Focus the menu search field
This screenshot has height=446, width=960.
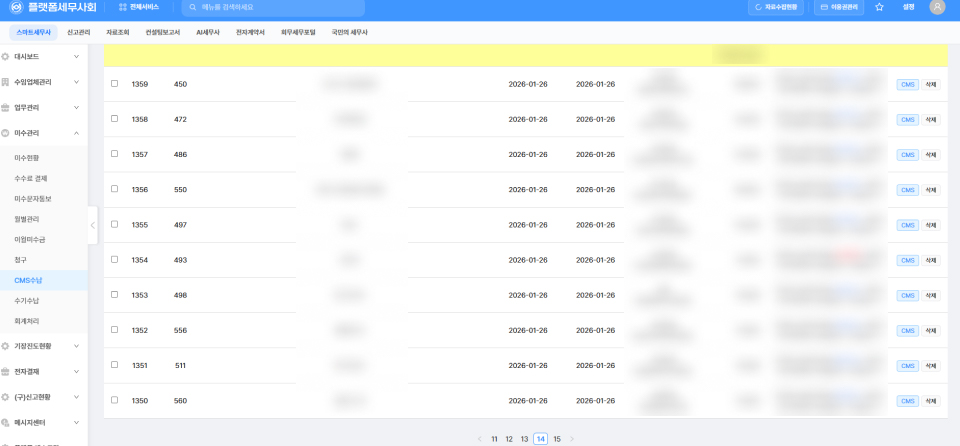tap(273, 7)
